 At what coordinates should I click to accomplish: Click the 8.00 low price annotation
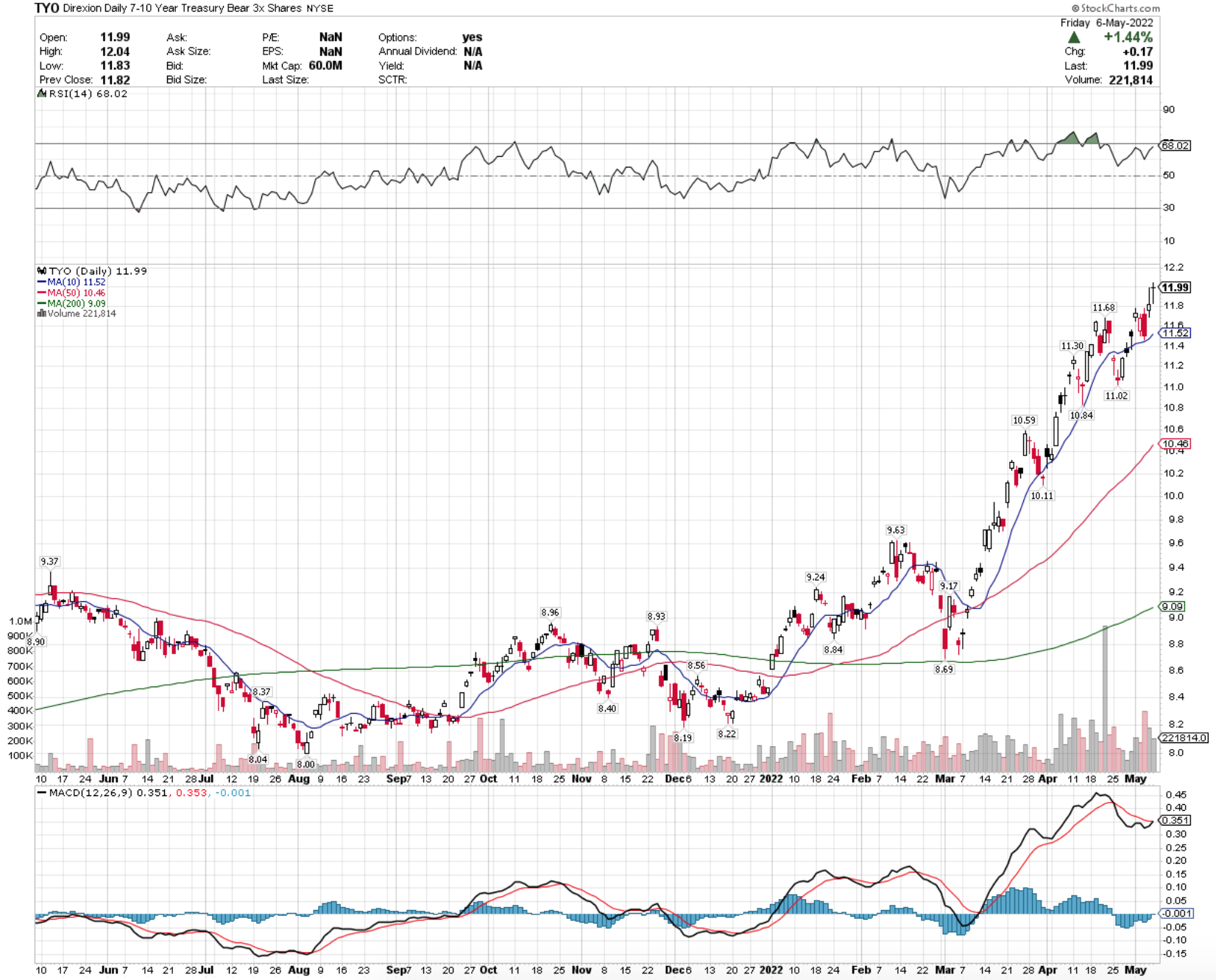click(x=305, y=764)
